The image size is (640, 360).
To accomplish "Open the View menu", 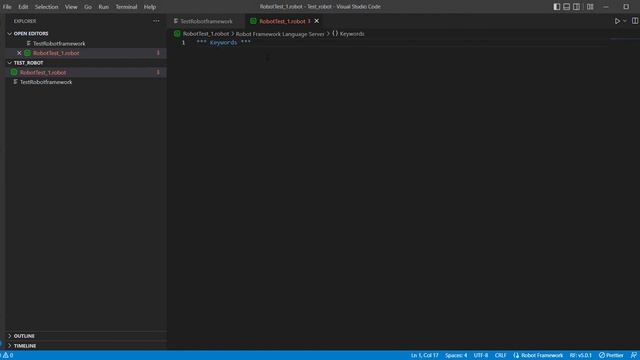I will [71, 7].
